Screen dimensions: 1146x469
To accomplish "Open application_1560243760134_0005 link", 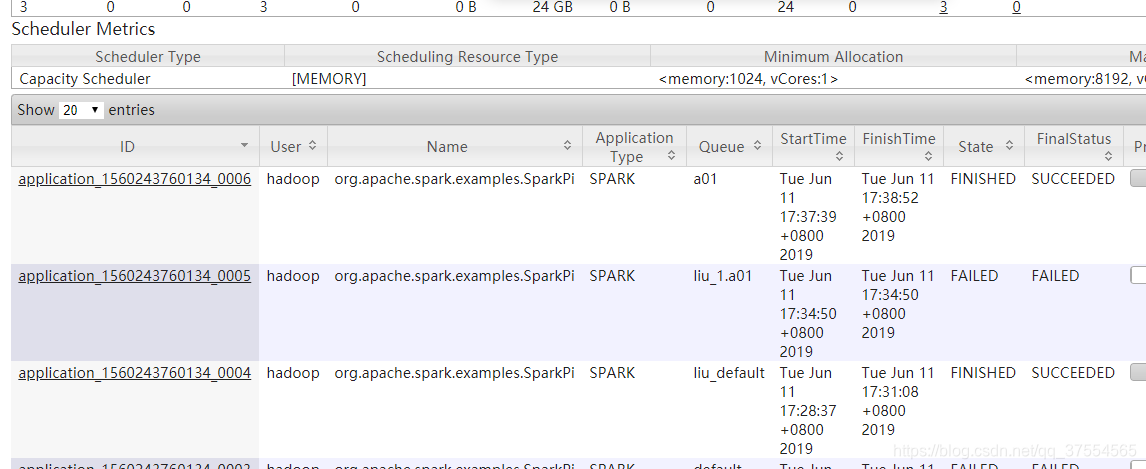I will pos(134,276).
